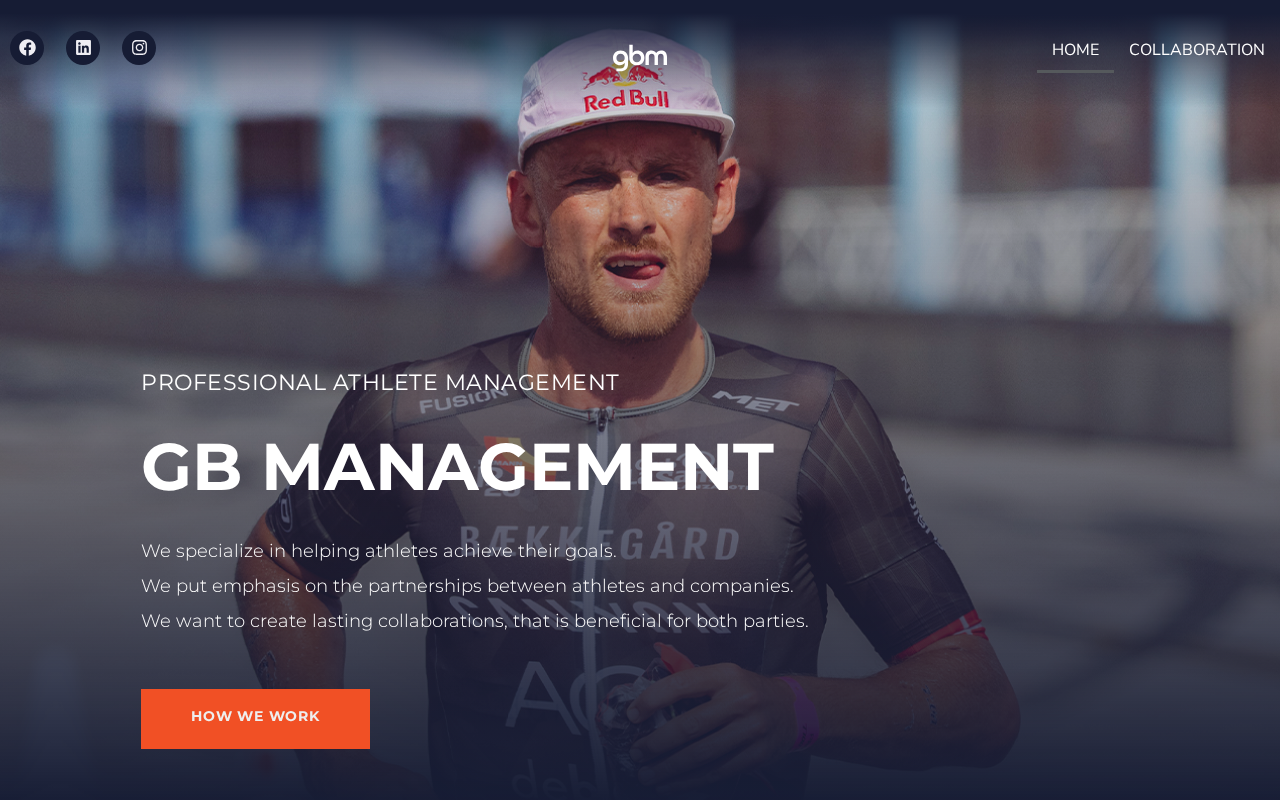Open the Instagram social icon
Image resolution: width=1280 pixels, height=800 pixels.
(139, 48)
